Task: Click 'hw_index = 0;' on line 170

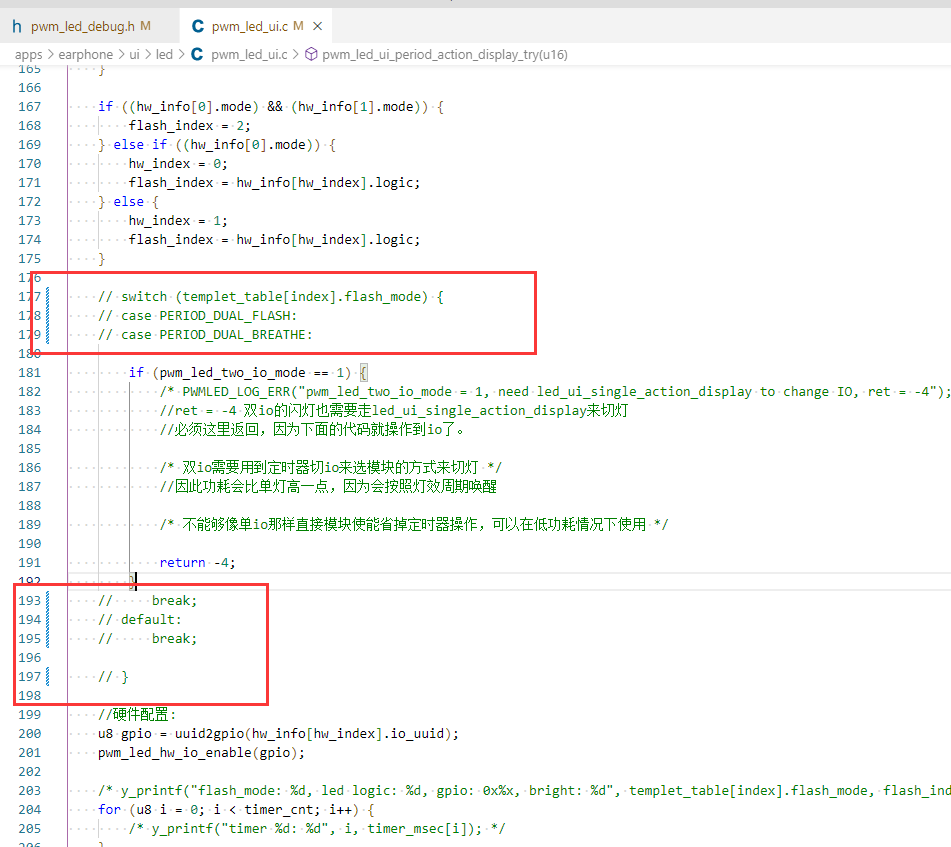Action: click(178, 164)
